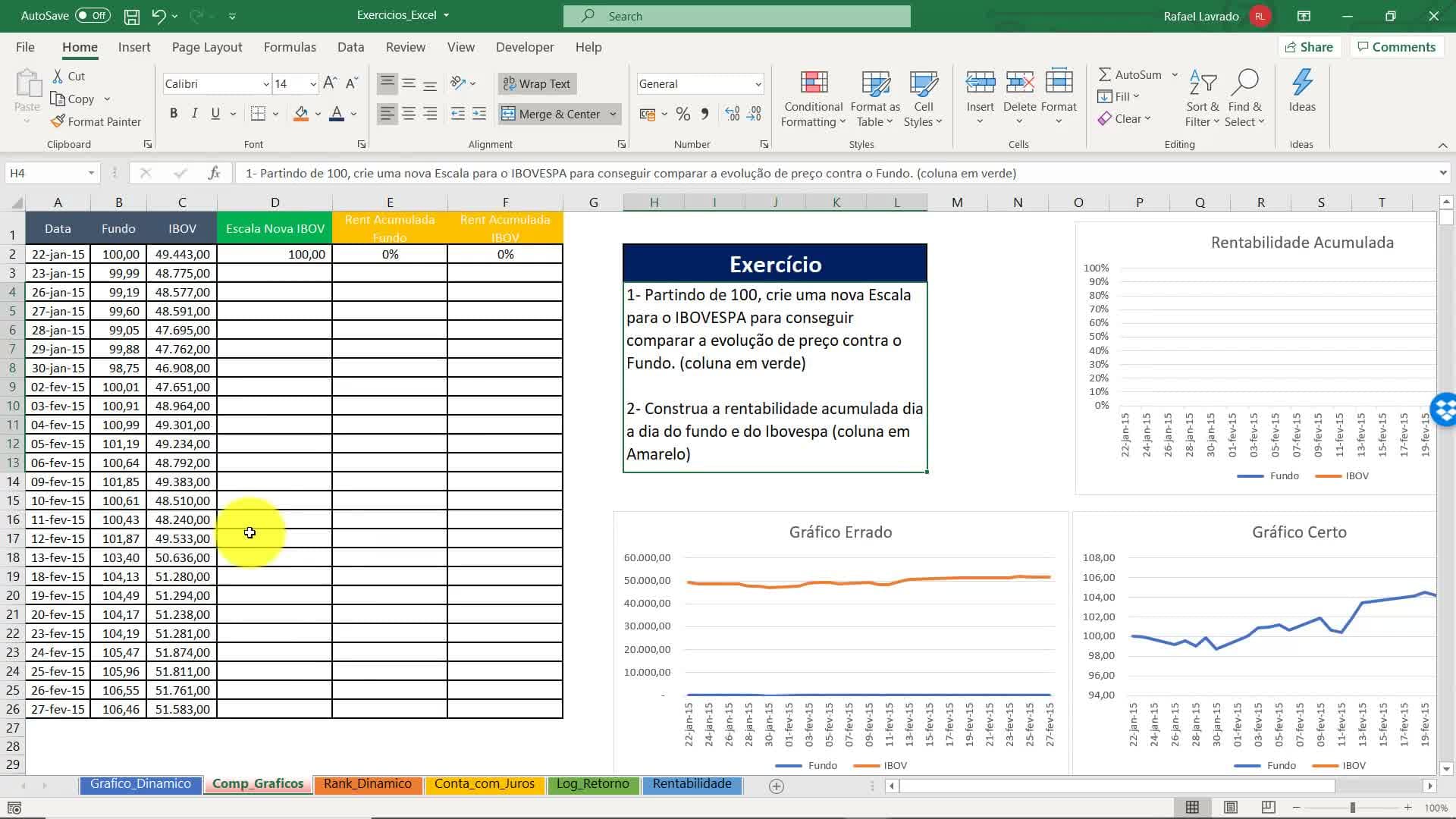Select the Format Painter brush
The image size is (1456, 819).
pos(58,121)
